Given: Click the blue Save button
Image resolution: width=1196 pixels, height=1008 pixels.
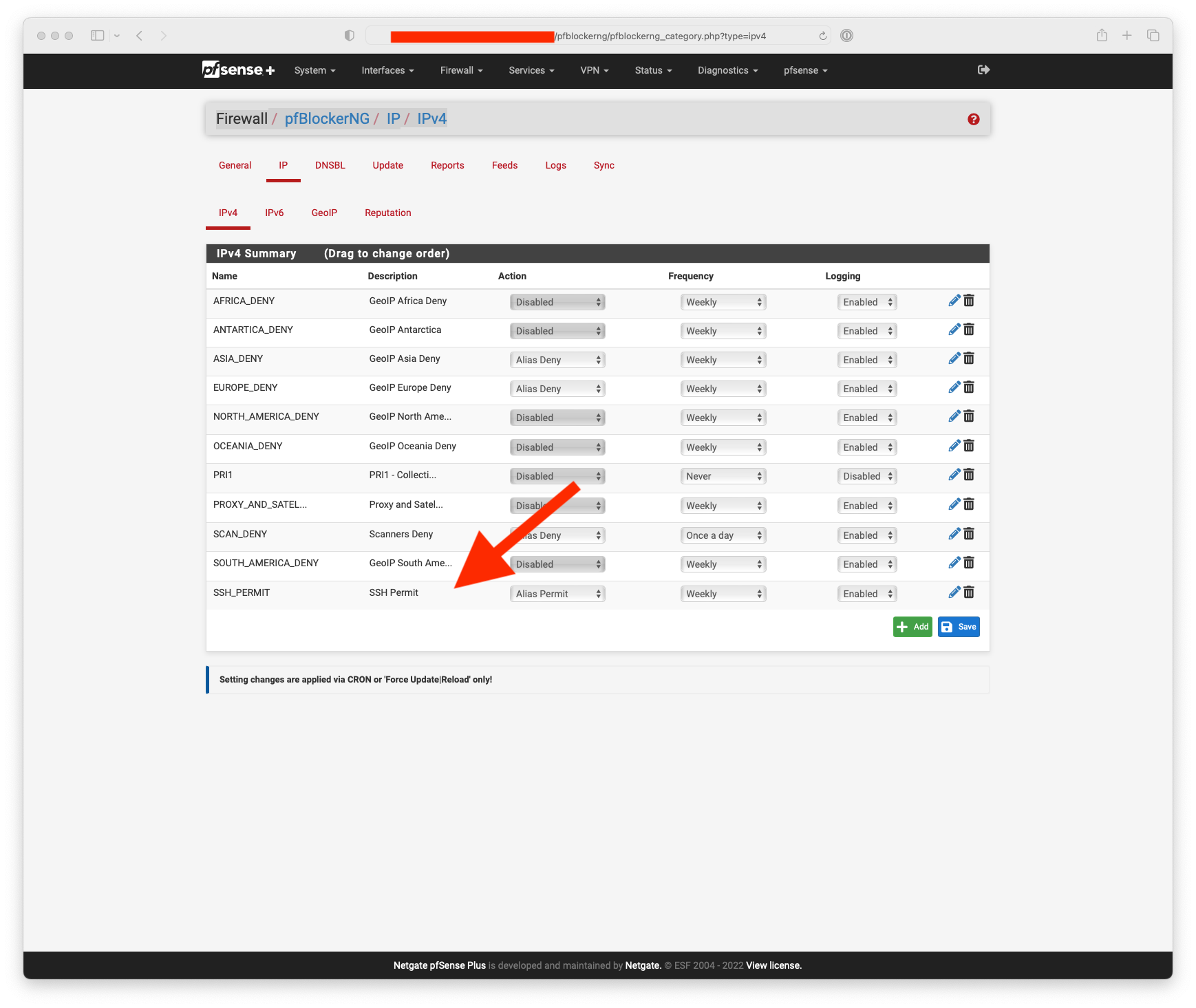Looking at the screenshot, I should point(959,627).
